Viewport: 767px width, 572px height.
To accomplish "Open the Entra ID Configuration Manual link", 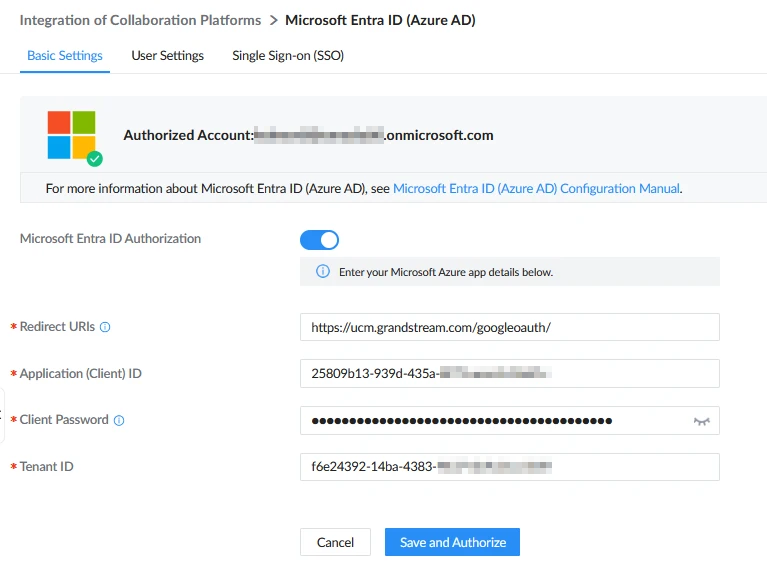I will pyautogui.click(x=537, y=188).
